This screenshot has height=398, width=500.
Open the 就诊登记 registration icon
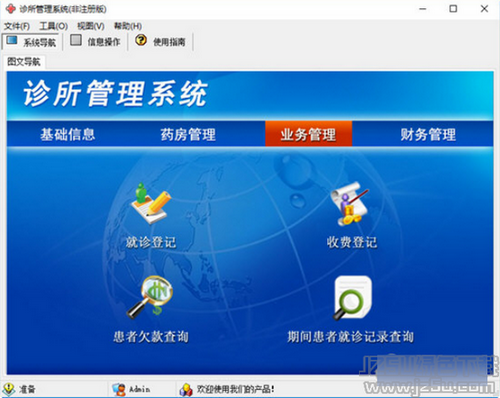pyautogui.click(x=151, y=203)
